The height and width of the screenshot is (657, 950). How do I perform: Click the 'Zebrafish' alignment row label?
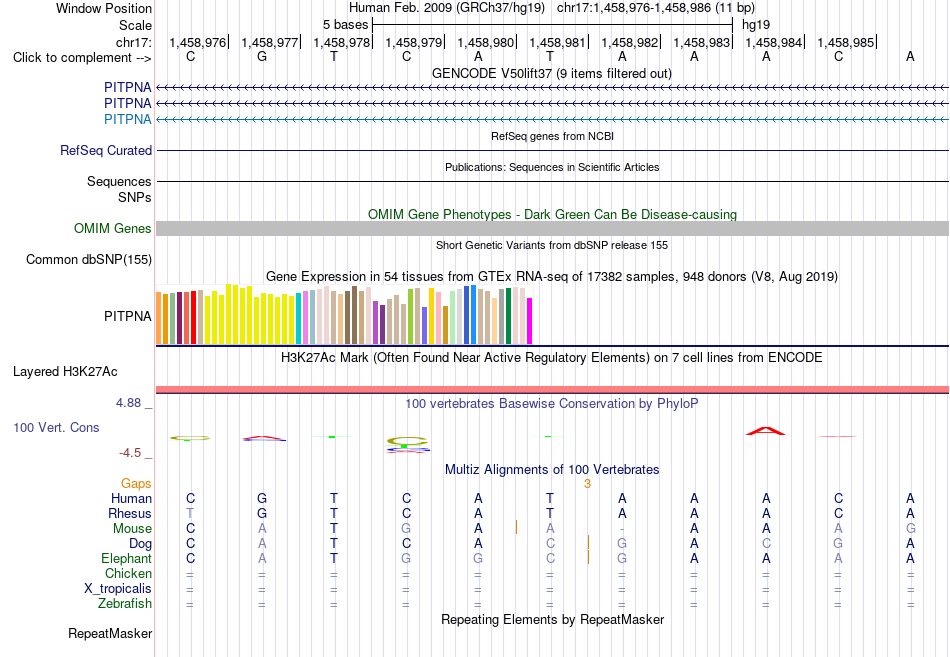pyautogui.click(x=125, y=604)
